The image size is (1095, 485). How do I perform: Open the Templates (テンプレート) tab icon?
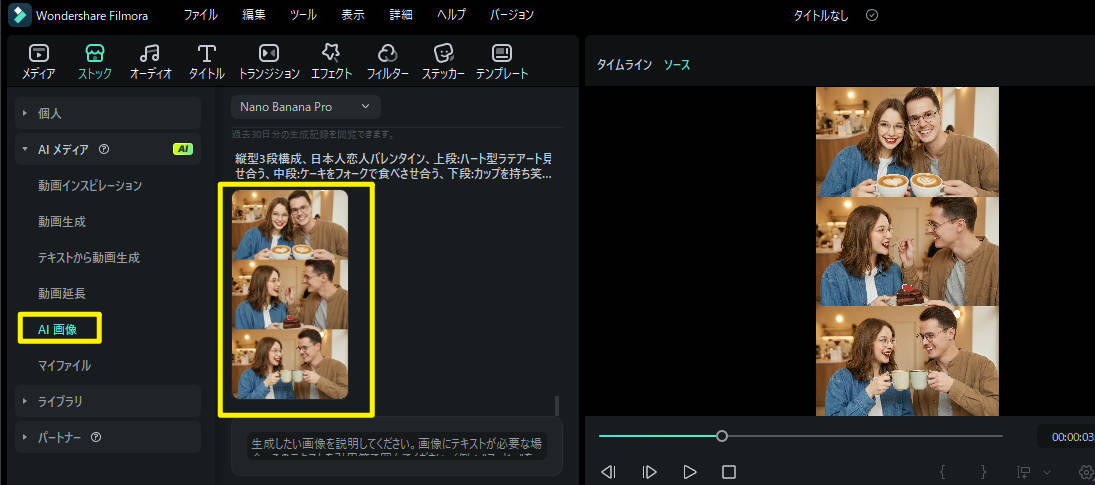[x=501, y=53]
